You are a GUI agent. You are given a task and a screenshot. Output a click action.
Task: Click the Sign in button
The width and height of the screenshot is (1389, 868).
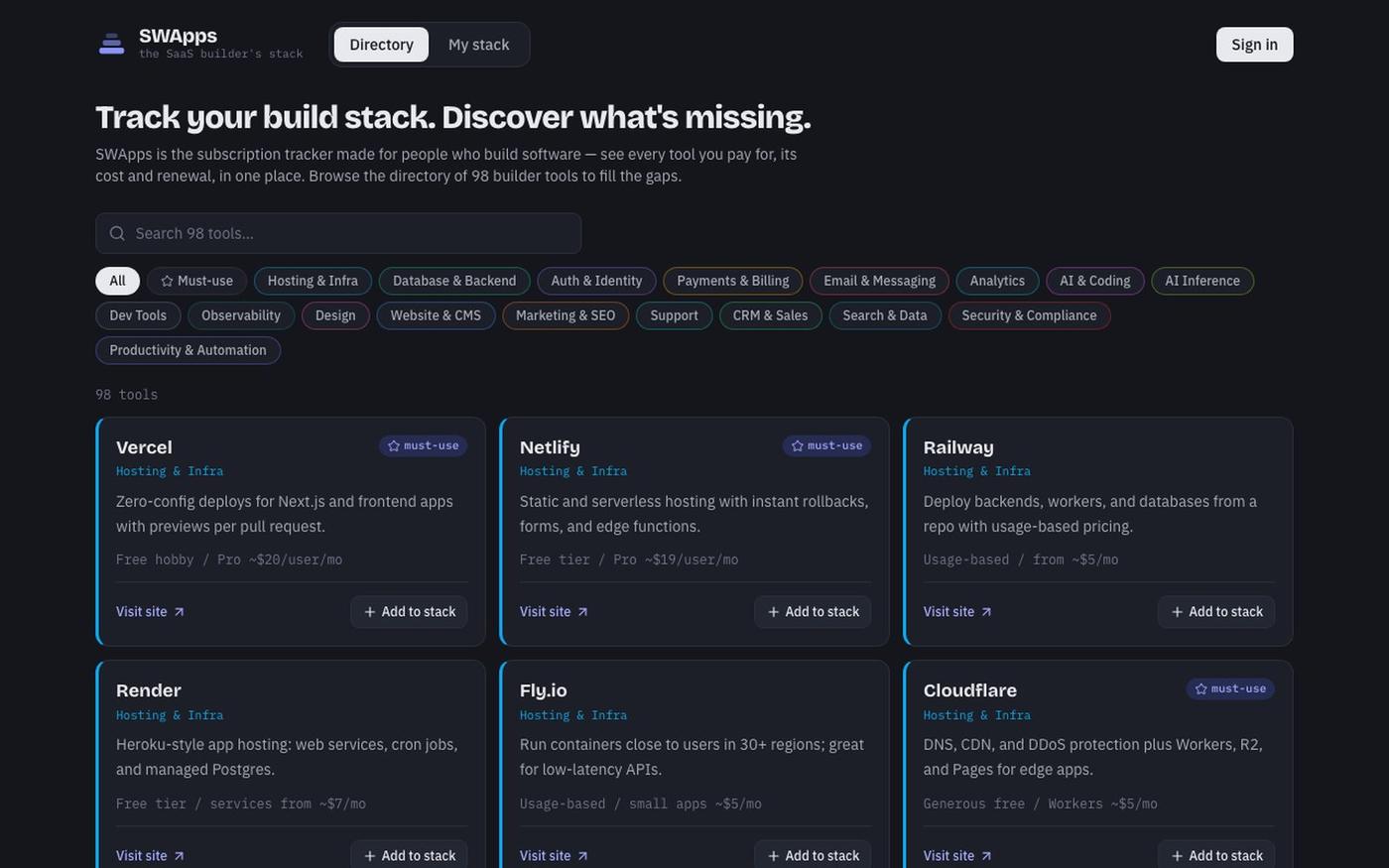click(x=1254, y=45)
